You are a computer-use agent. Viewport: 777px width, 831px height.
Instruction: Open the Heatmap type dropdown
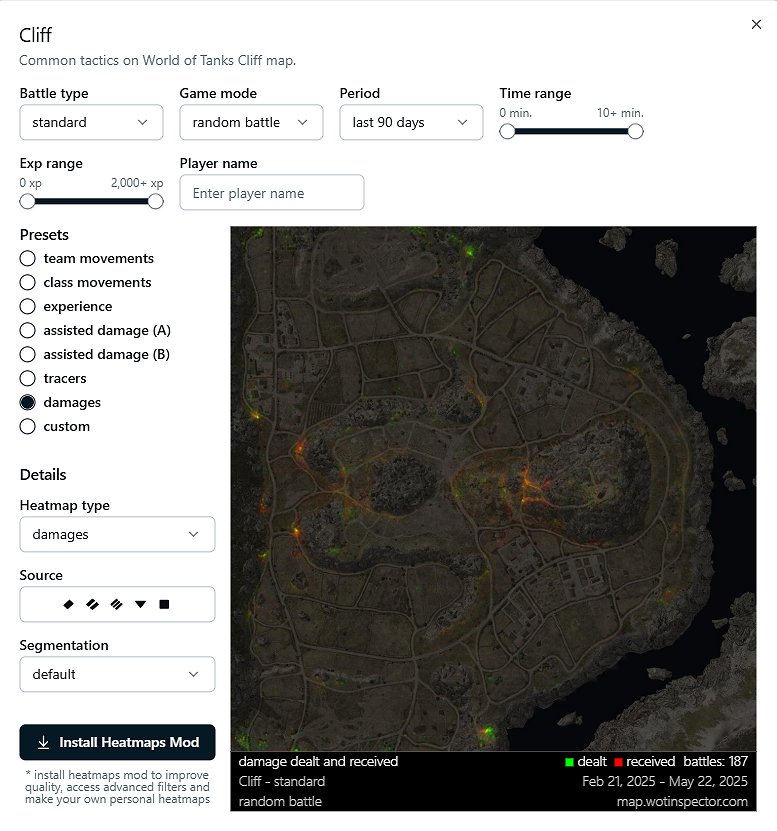pos(117,534)
